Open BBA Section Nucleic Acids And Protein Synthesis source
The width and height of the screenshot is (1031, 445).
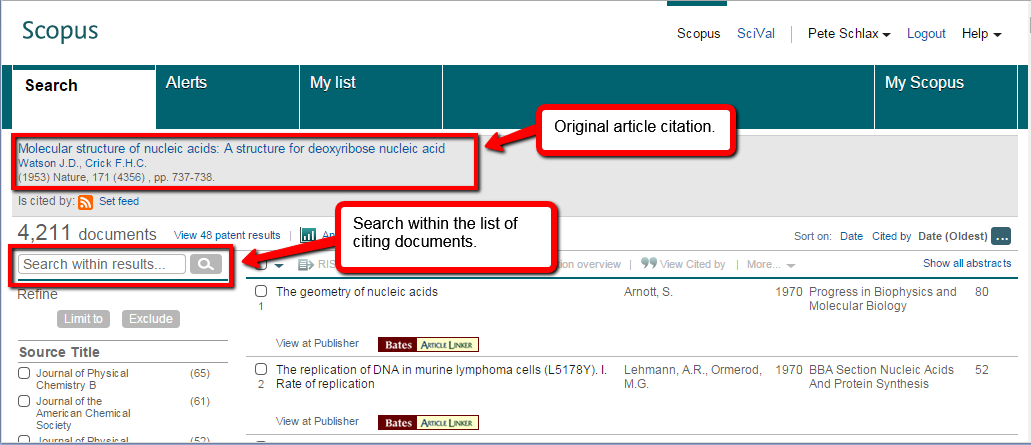coord(883,377)
